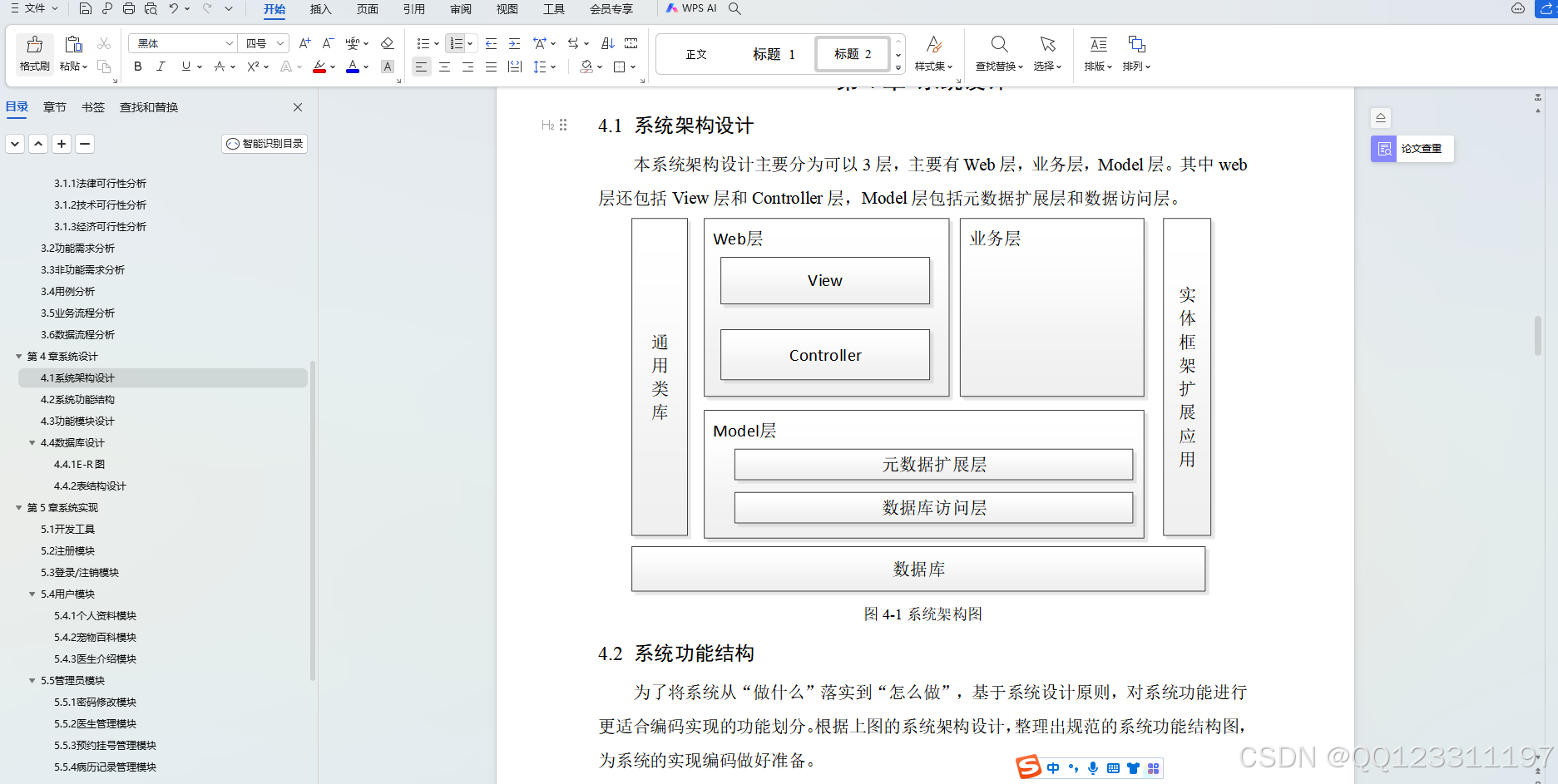The width and height of the screenshot is (1558, 784).
Task: Increase indent icon
Action: point(514,43)
